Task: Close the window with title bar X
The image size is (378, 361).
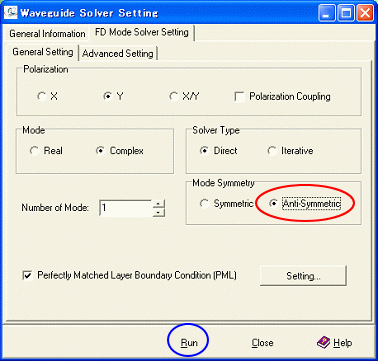Action: click(x=365, y=14)
